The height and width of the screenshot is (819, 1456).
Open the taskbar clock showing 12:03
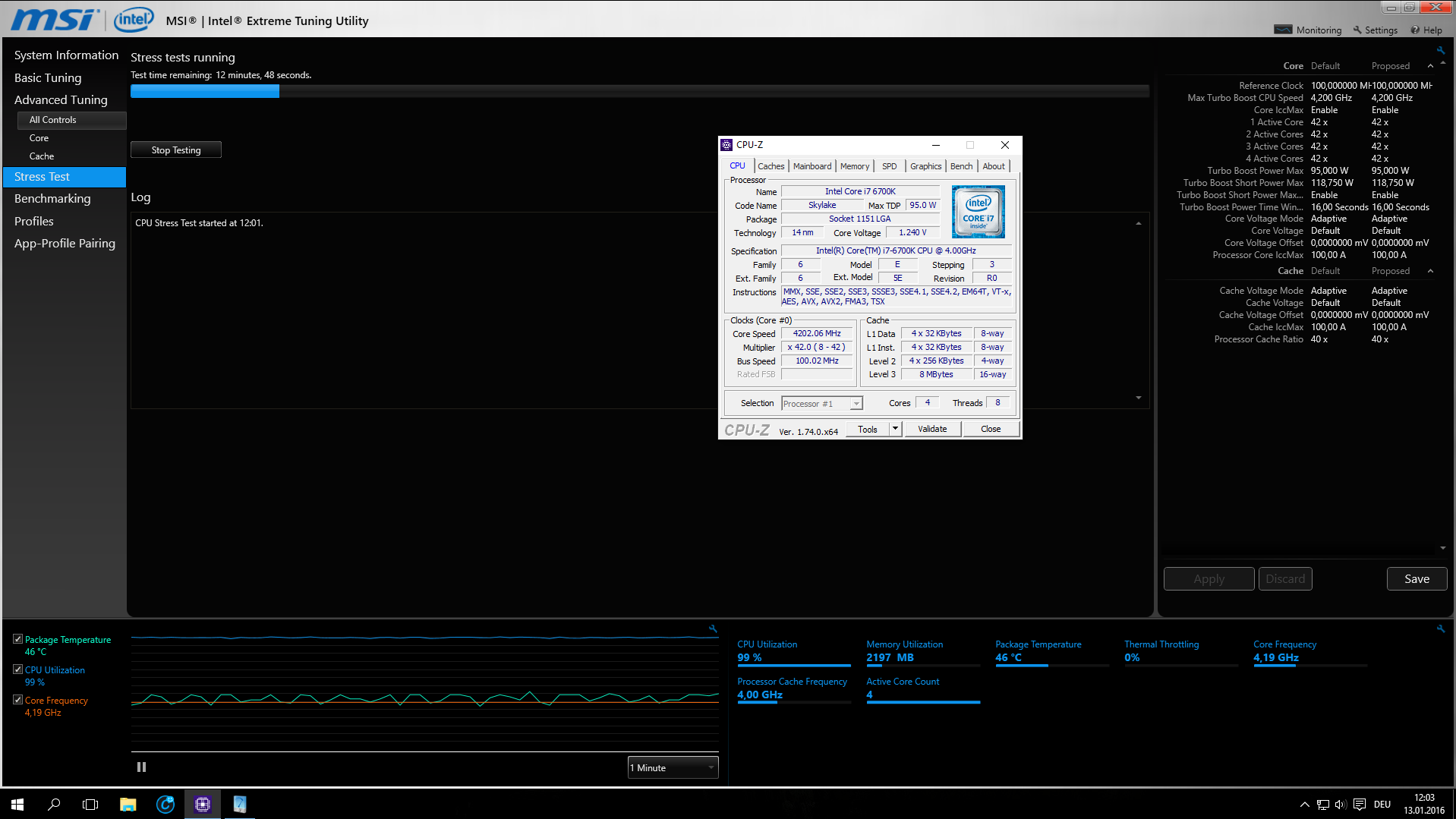1424,804
